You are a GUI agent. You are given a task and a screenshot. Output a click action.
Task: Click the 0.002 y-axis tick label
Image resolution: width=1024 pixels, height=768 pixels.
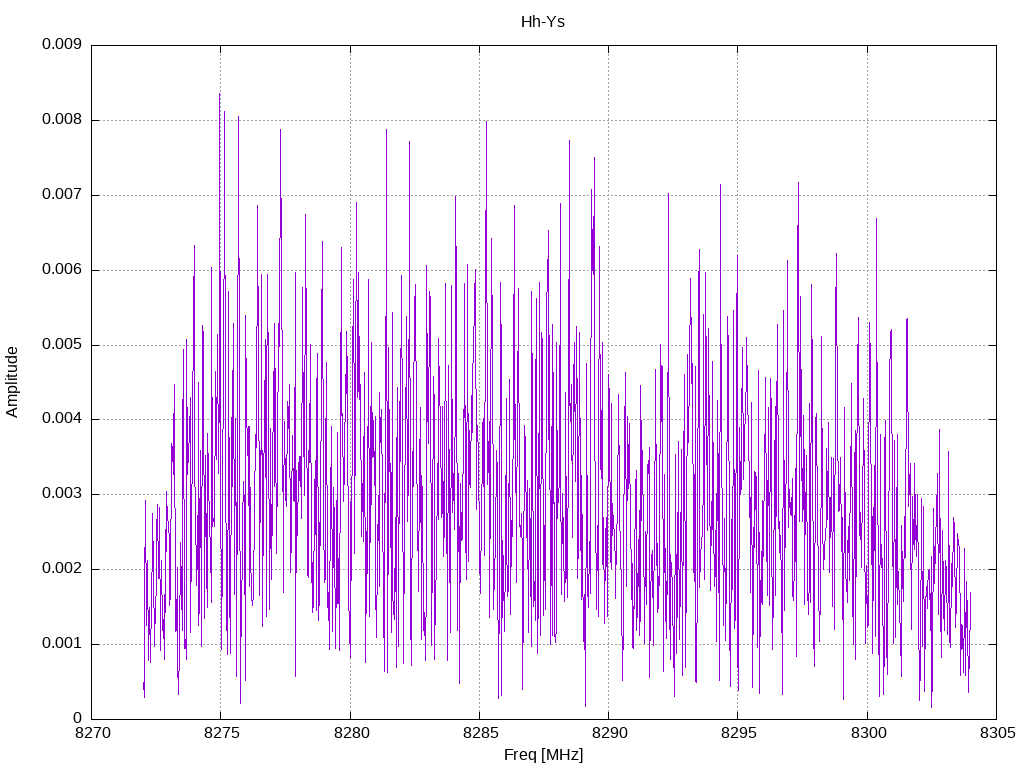tap(62, 568)
